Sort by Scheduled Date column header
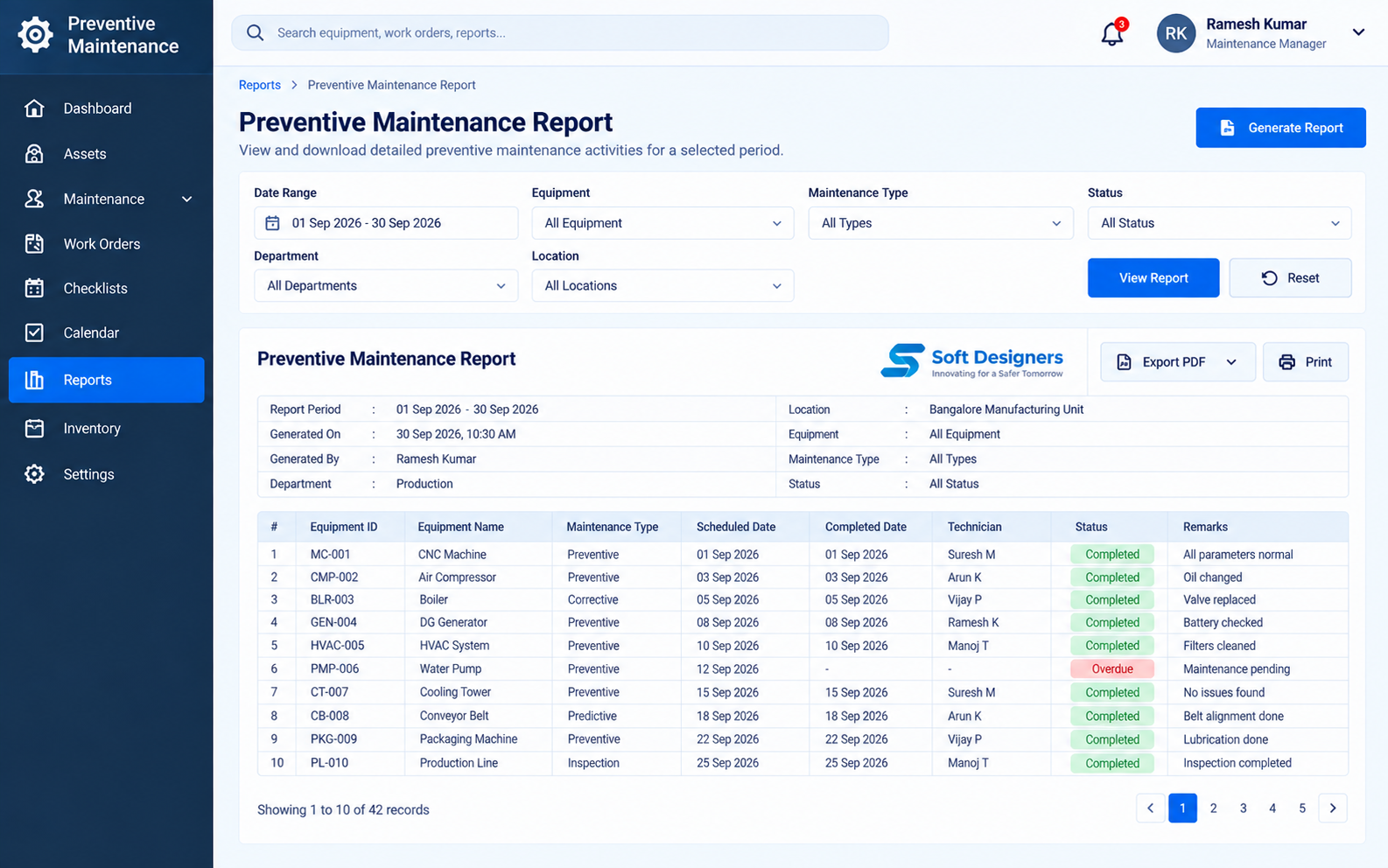Screen dimensions: 1388x868 click(736, 527)
